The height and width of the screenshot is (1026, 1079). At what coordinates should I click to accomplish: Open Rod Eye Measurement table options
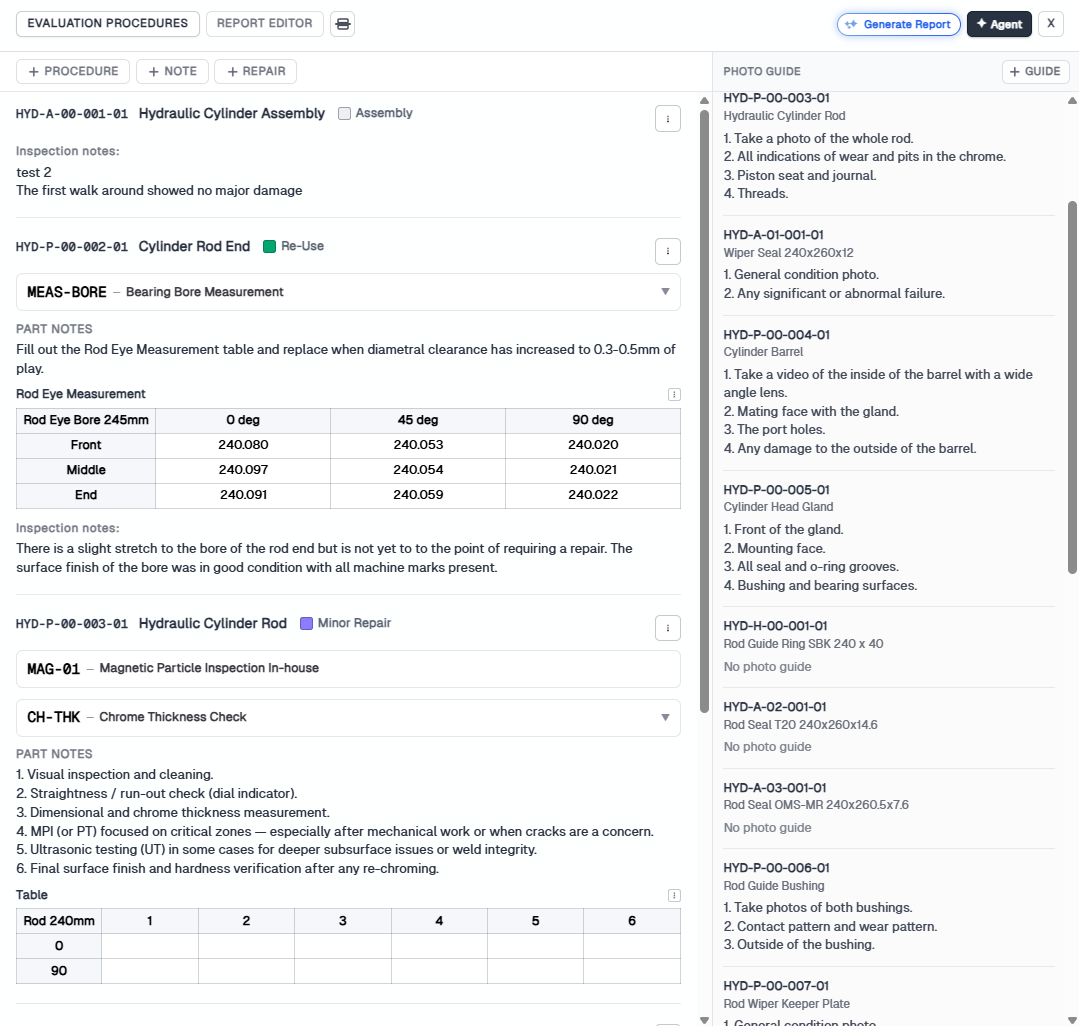click(674, 394)
